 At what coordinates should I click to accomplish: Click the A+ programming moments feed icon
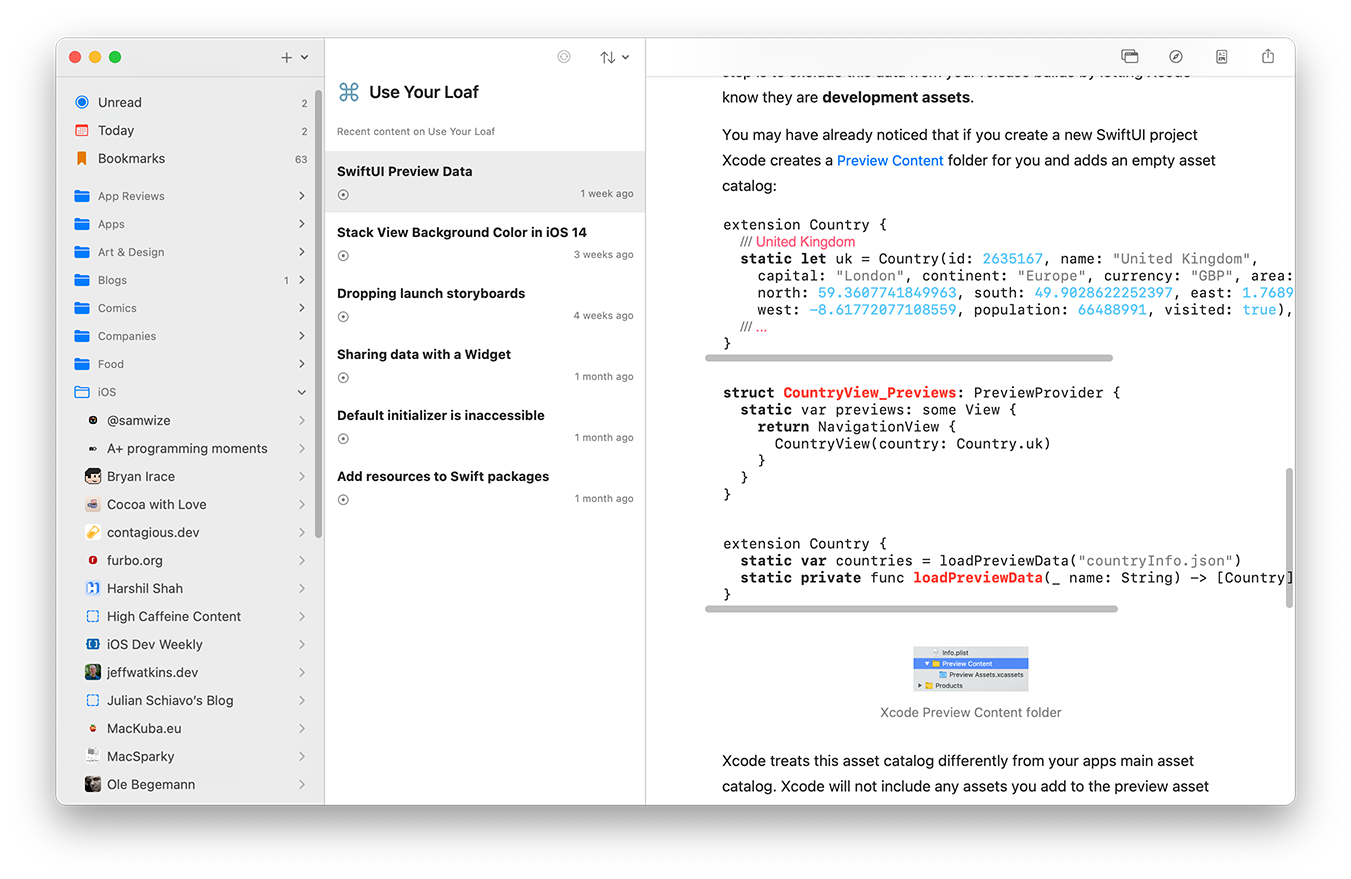(x=93, y=448)
